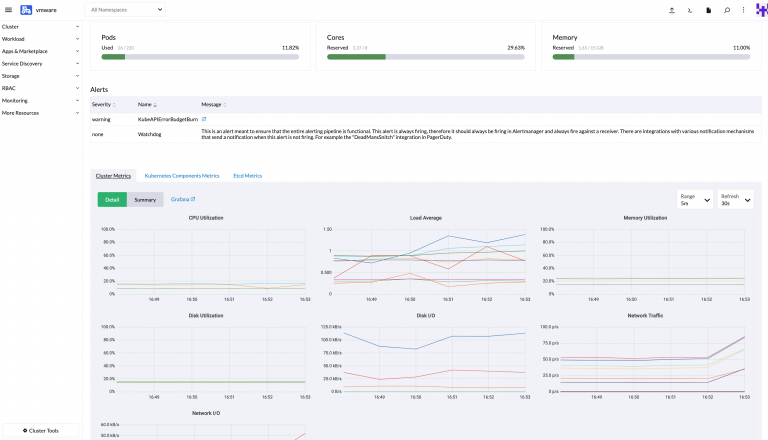Switch to the Detail view toggle
768x440 pixels.
click(113, 199)
